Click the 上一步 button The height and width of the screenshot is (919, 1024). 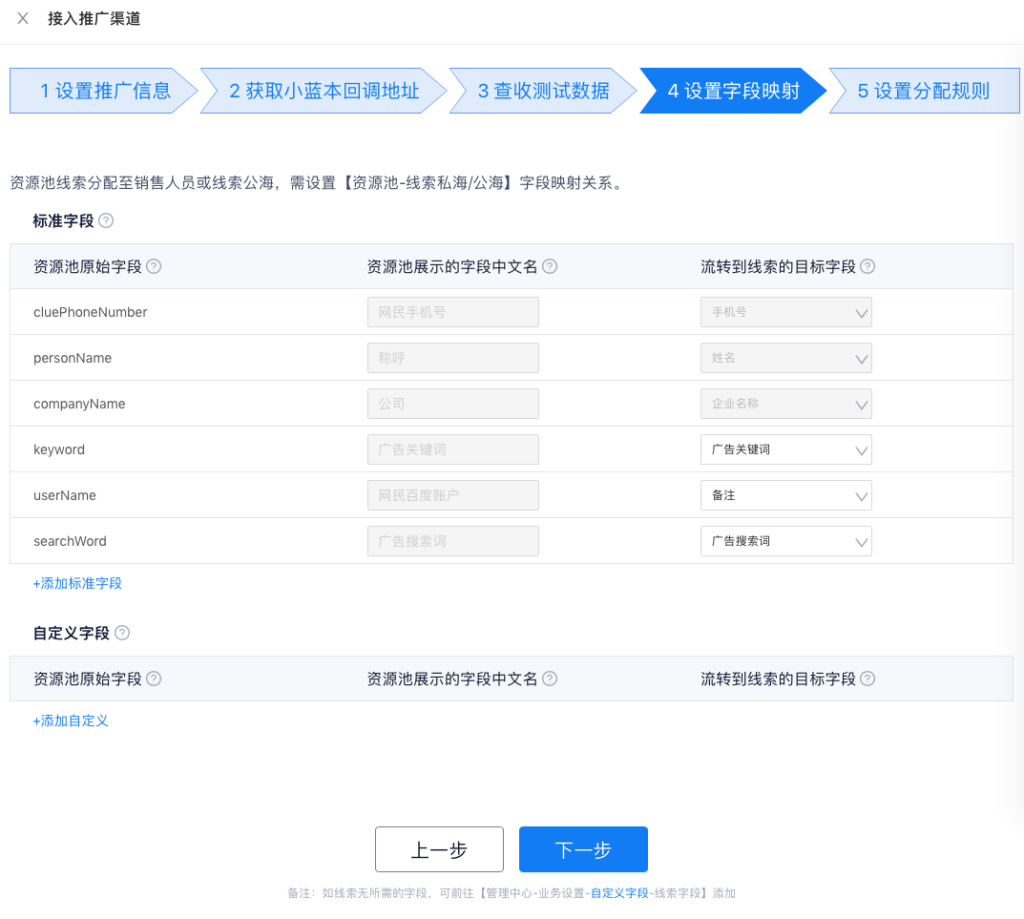pyautogui.click(x=439, y=850)
